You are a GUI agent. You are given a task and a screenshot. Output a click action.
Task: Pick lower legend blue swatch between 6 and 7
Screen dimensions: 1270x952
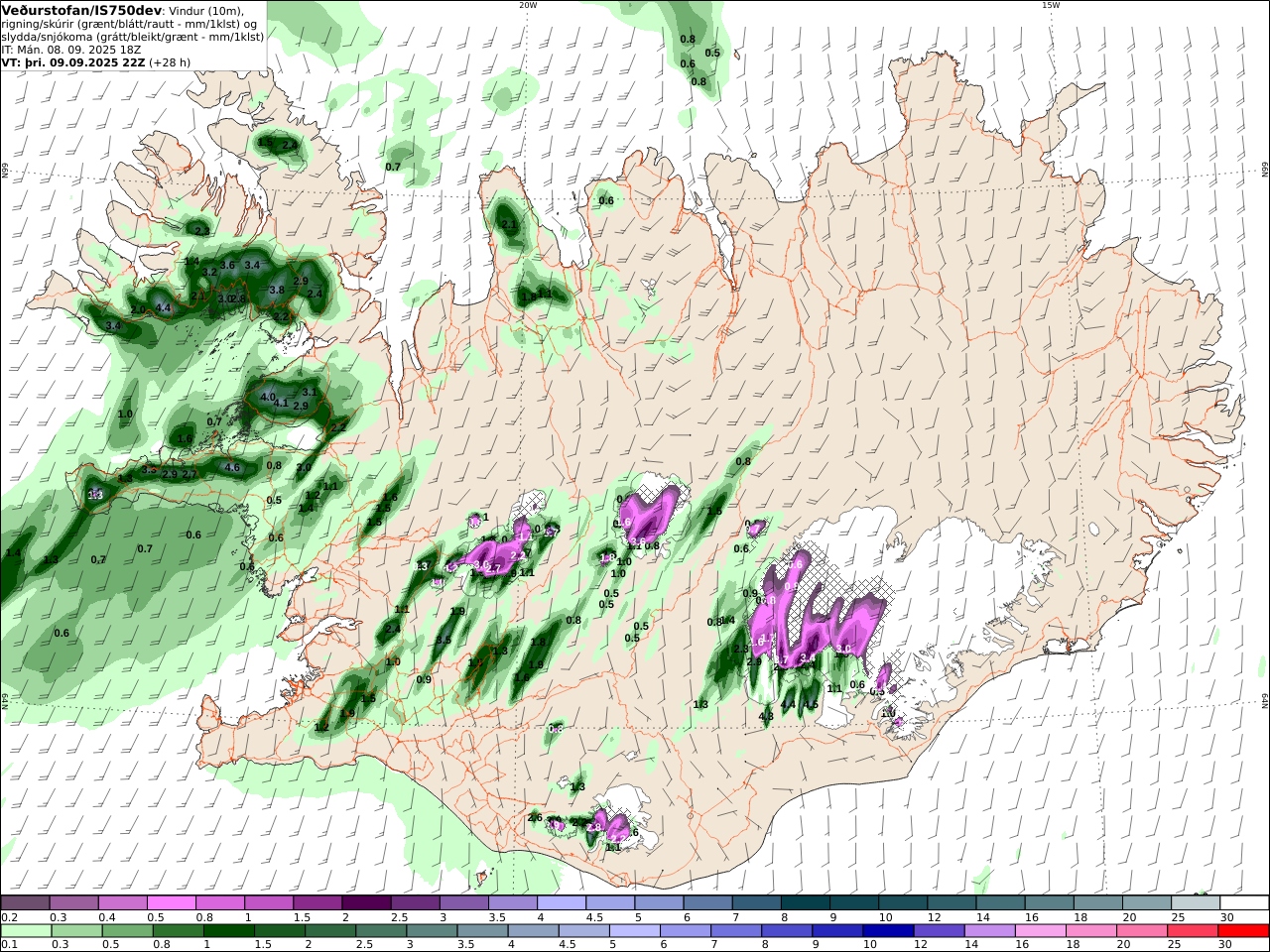click(x=687, y=931)
